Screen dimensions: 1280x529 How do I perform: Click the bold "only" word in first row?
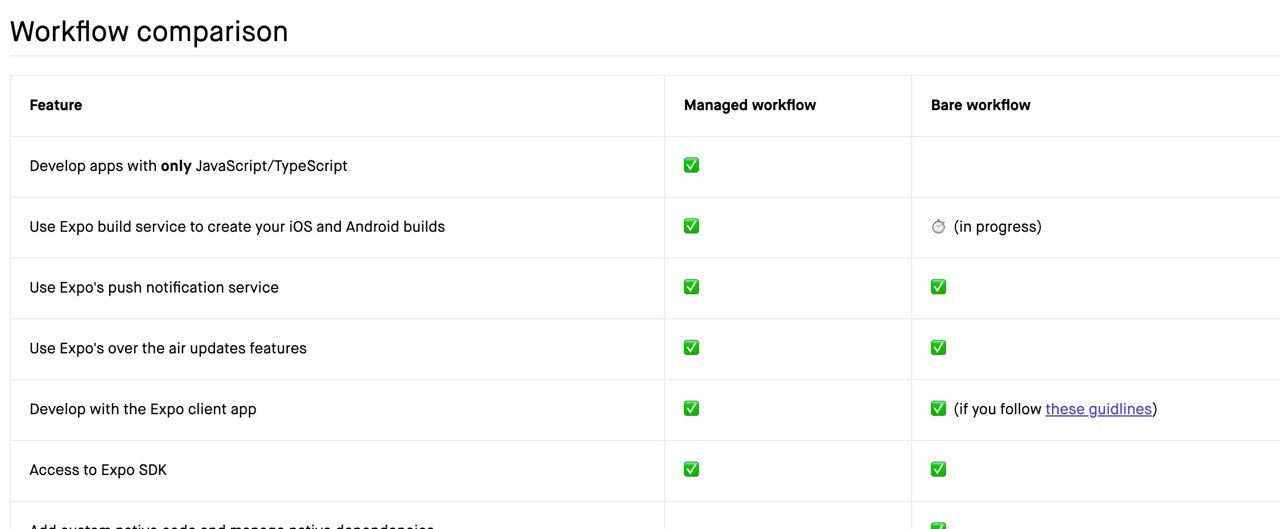coord(176,166)
